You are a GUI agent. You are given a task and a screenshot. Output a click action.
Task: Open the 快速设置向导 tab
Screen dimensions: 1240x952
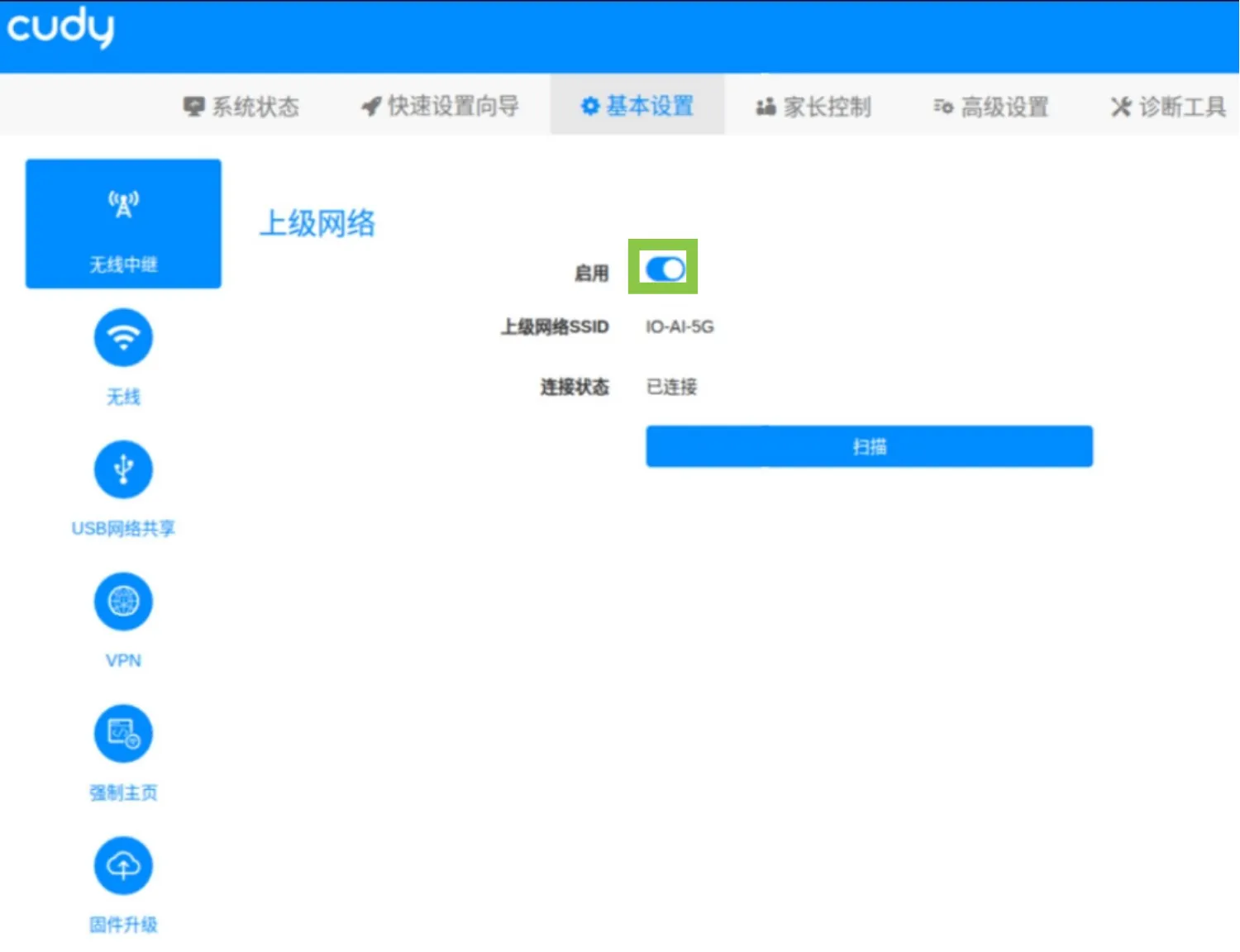(x=441, y=107)
